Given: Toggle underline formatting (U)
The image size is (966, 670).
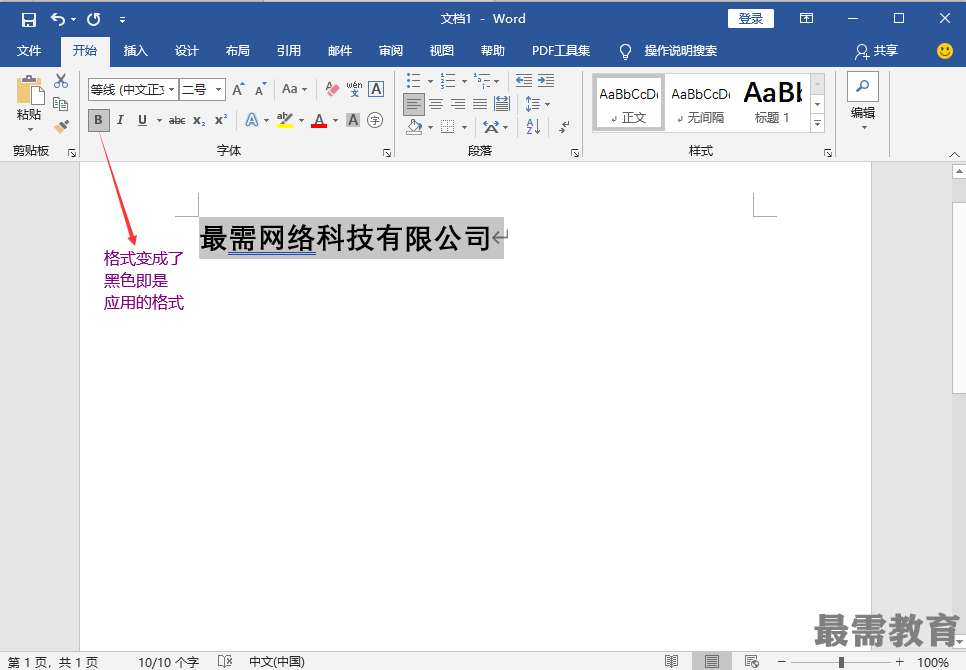Looking at the screenshot, I should point(142,120).
